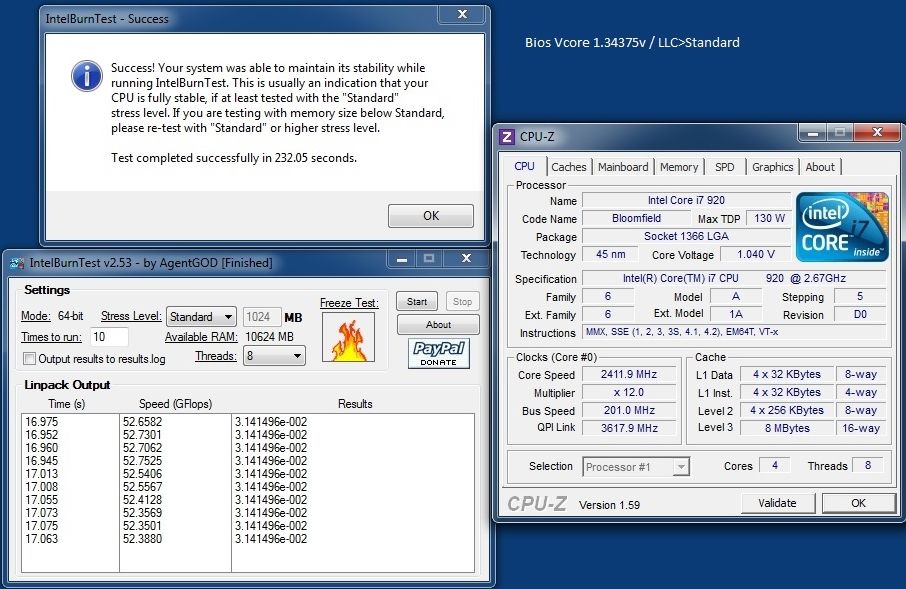This screenshot has height=589, width=906.
Task: Click the 1.040 V core voltage value
Action: pos(755,254)
